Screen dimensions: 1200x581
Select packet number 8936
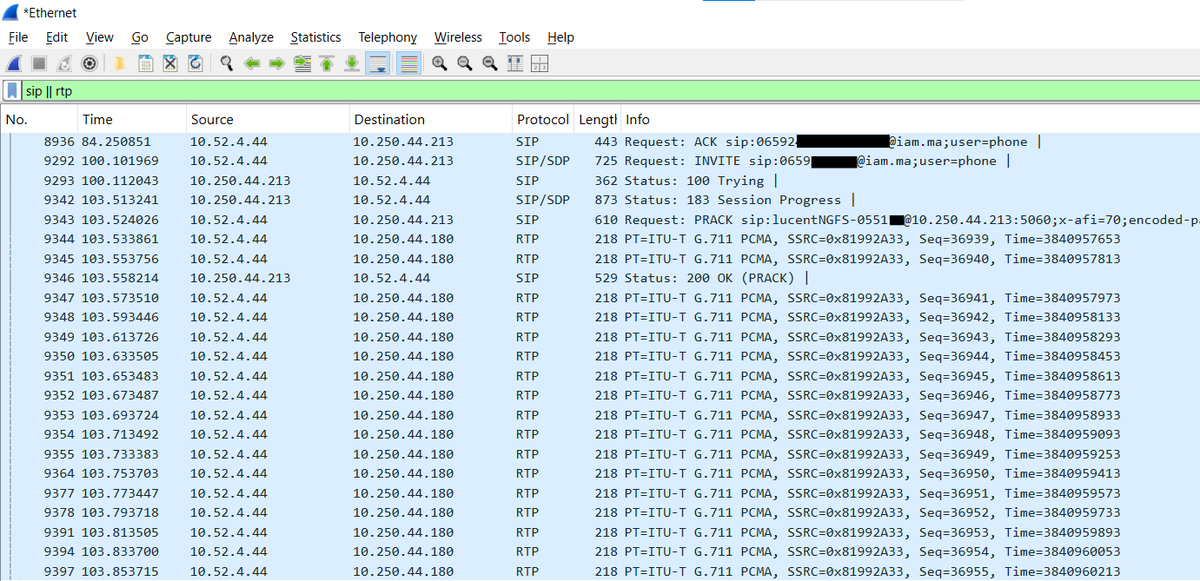tap(600, 141)
